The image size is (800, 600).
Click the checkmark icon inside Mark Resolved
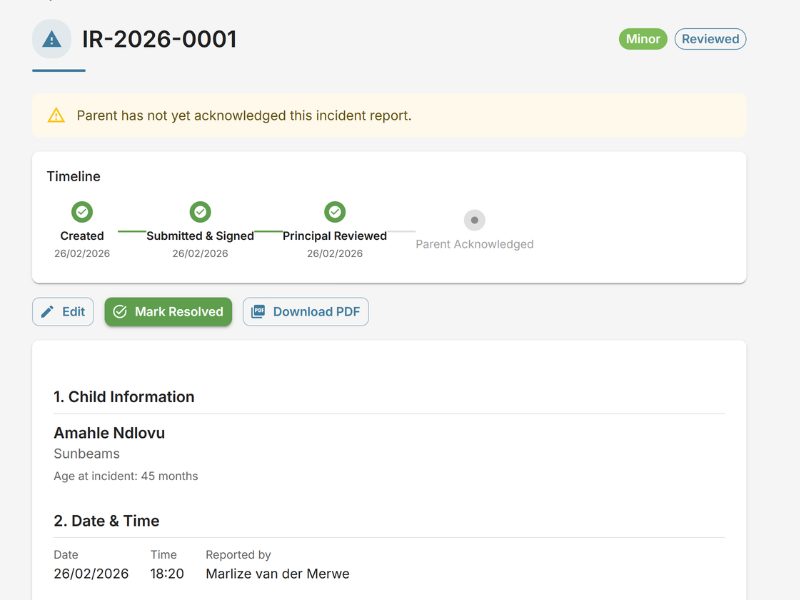(x=122, y=311)
